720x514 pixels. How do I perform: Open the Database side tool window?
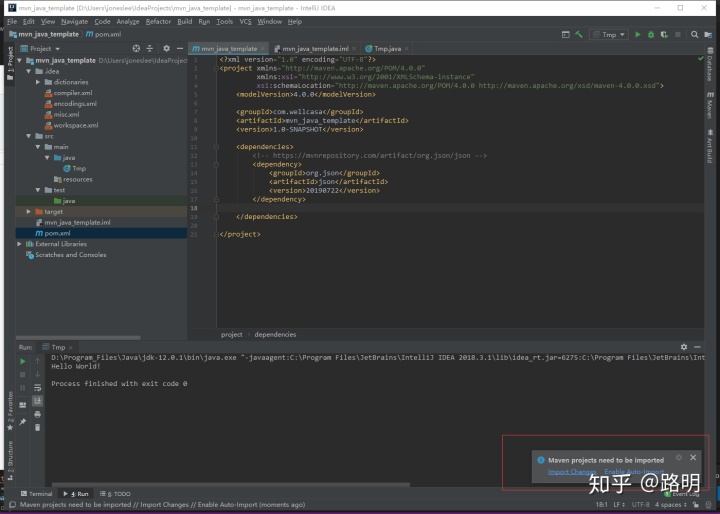click(x=710, y=64)
